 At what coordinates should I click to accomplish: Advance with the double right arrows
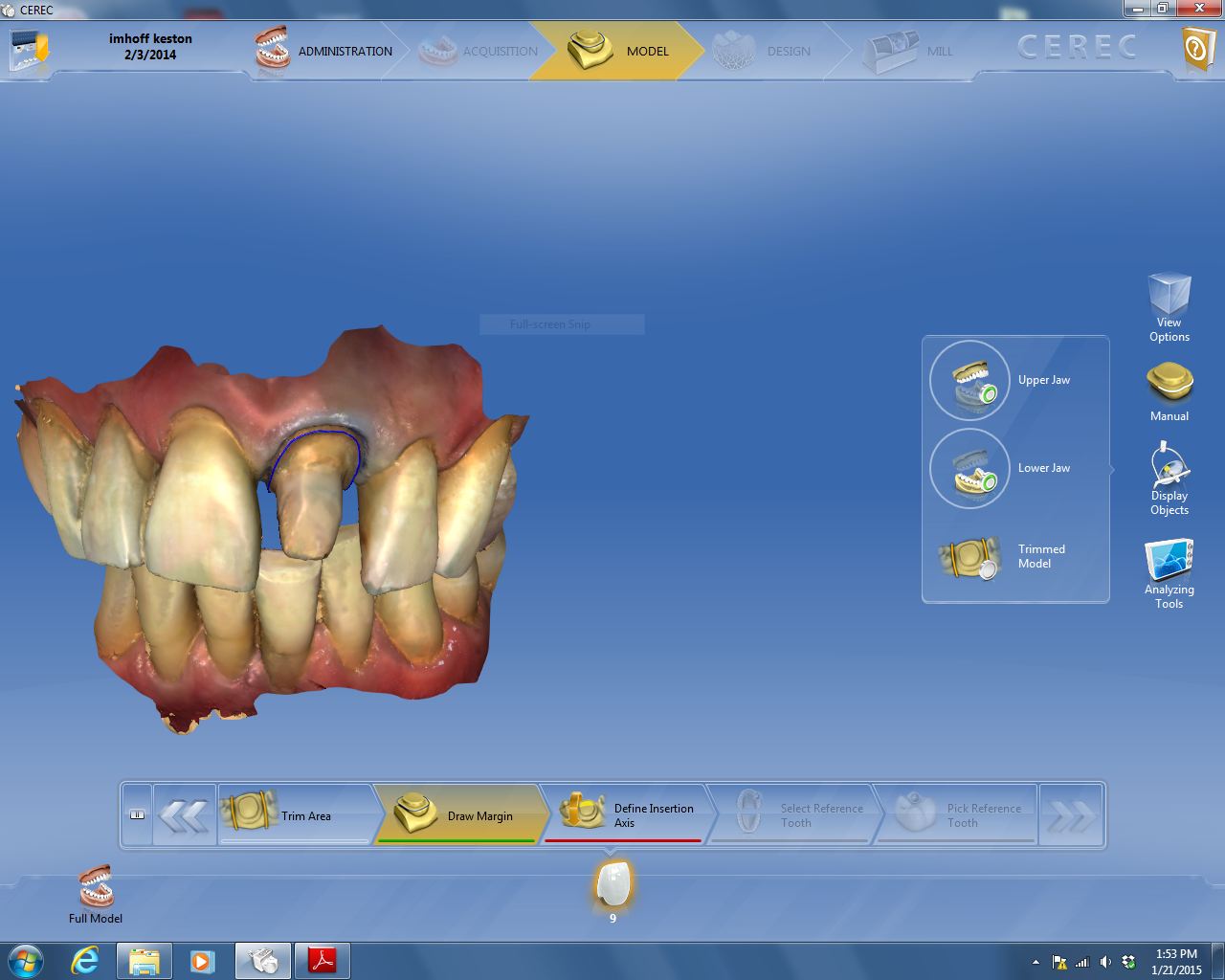coord(1070,816)
